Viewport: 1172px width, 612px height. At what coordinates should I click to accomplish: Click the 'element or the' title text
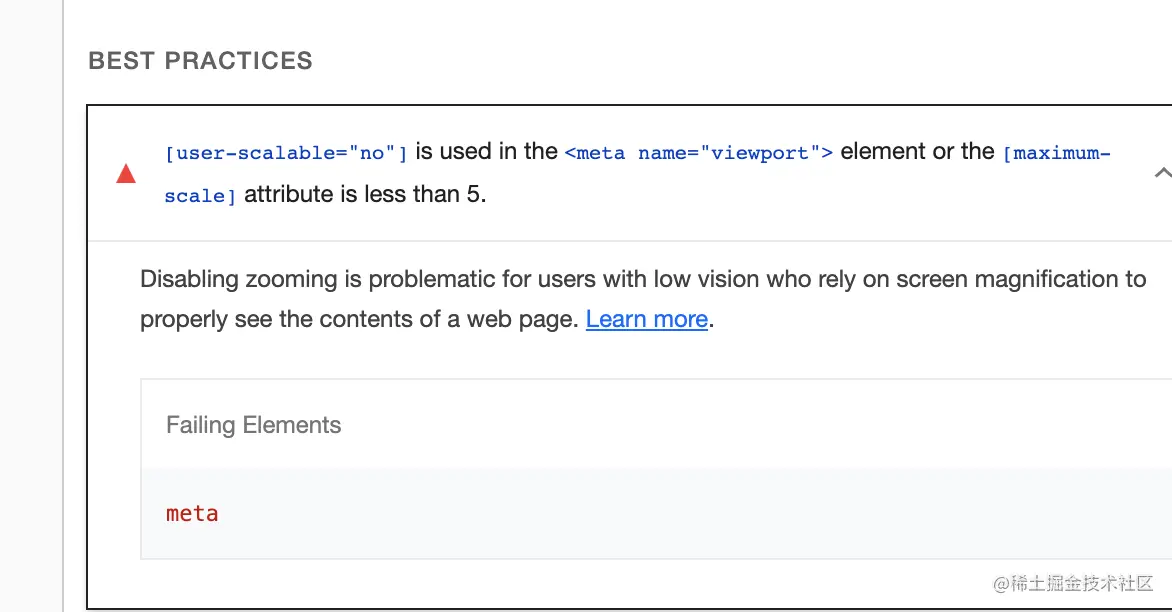(x=917, y=152)
